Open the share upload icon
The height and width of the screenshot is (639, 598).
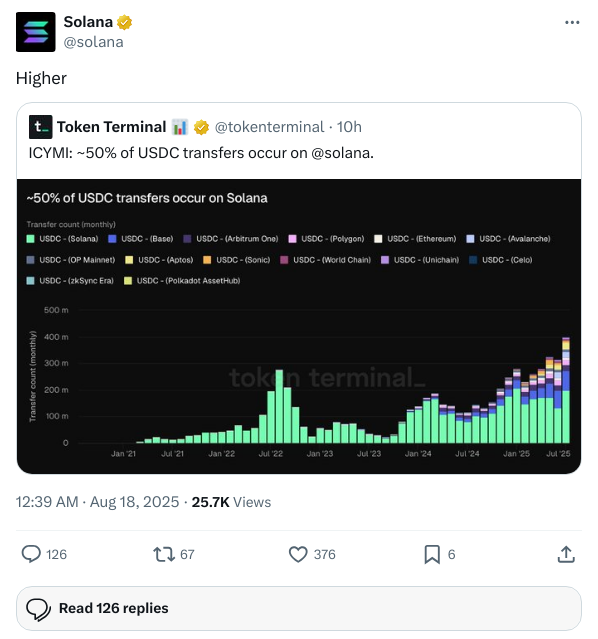(566, 554)
